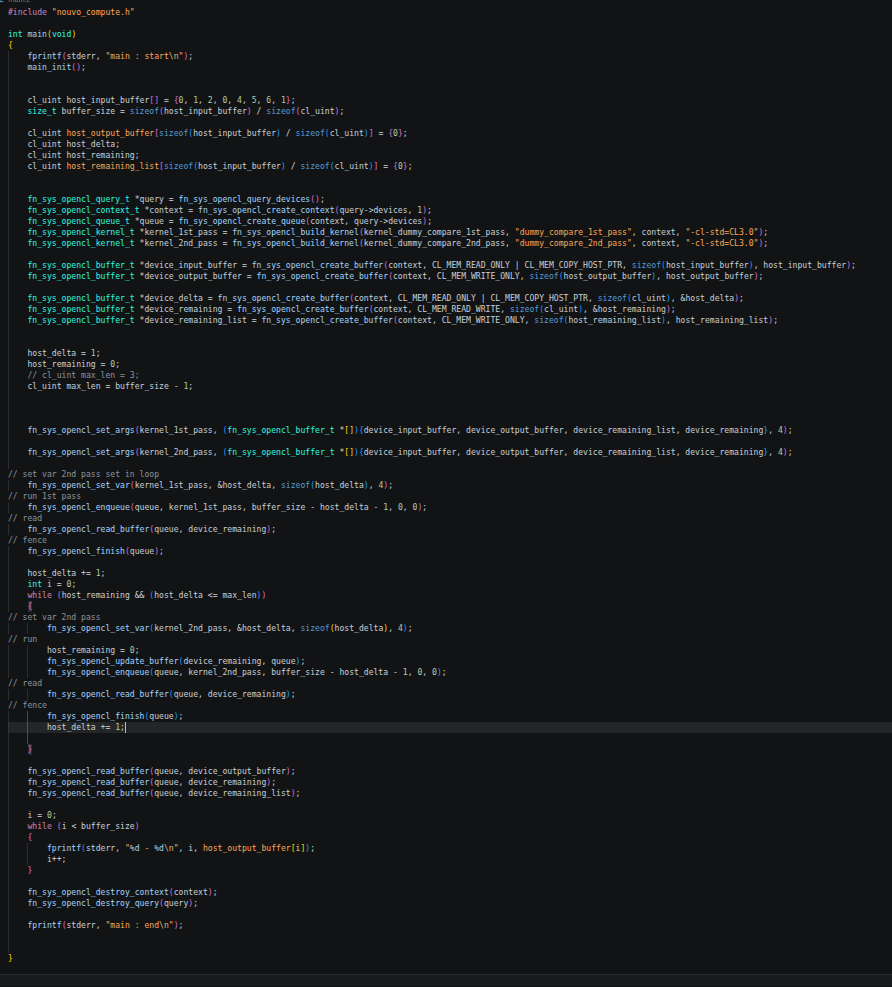Click the host_remaining = 0; line before the comment
The image size is (892, 987).
pyautogui.click(x=73, y=364)
